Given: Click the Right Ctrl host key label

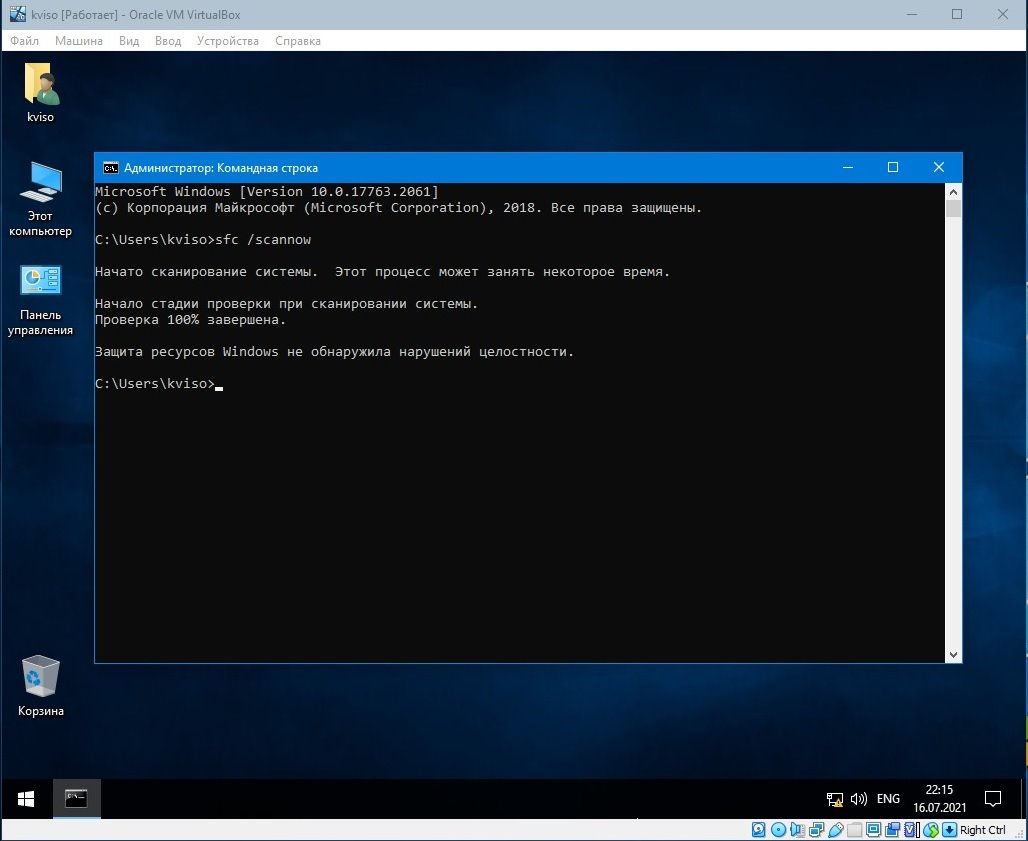Looking at the screenshot, I should [983, 830].
